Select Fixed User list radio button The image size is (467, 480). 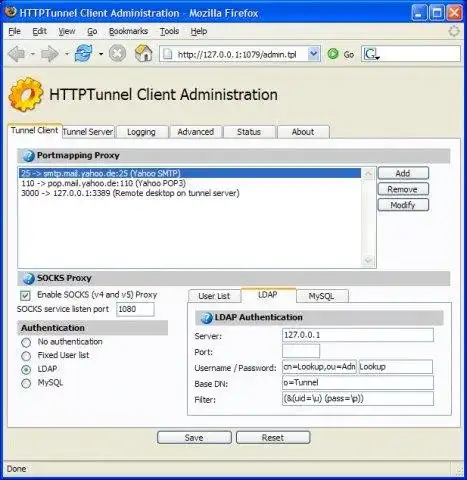click(x=26, y=356)
